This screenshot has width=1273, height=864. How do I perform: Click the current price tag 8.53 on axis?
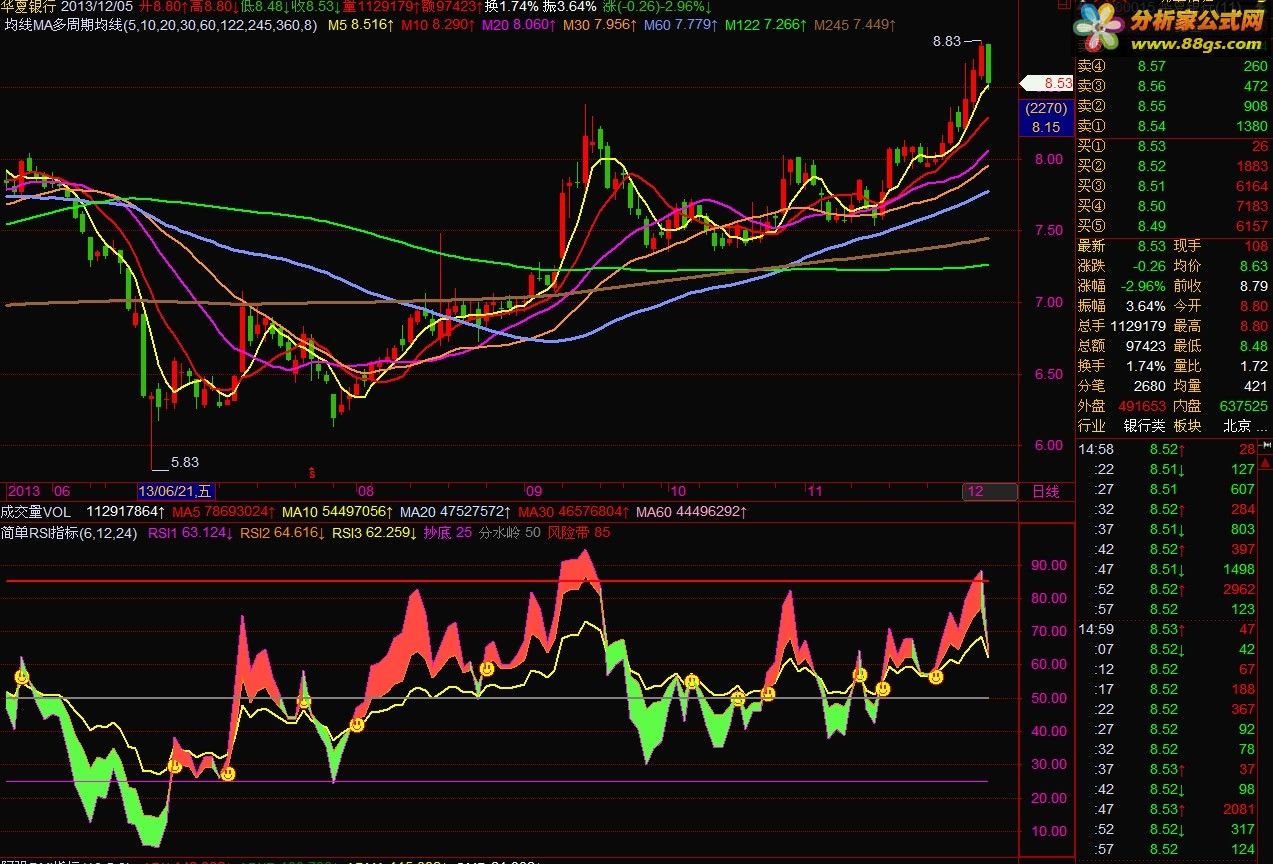click(1046, 83)
